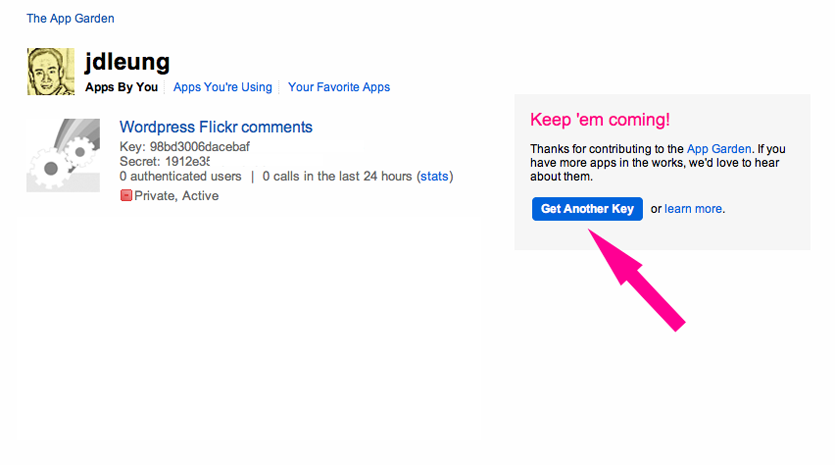
Task: Click the 0 authenticated users text
Action: click(x=181, y=176)
